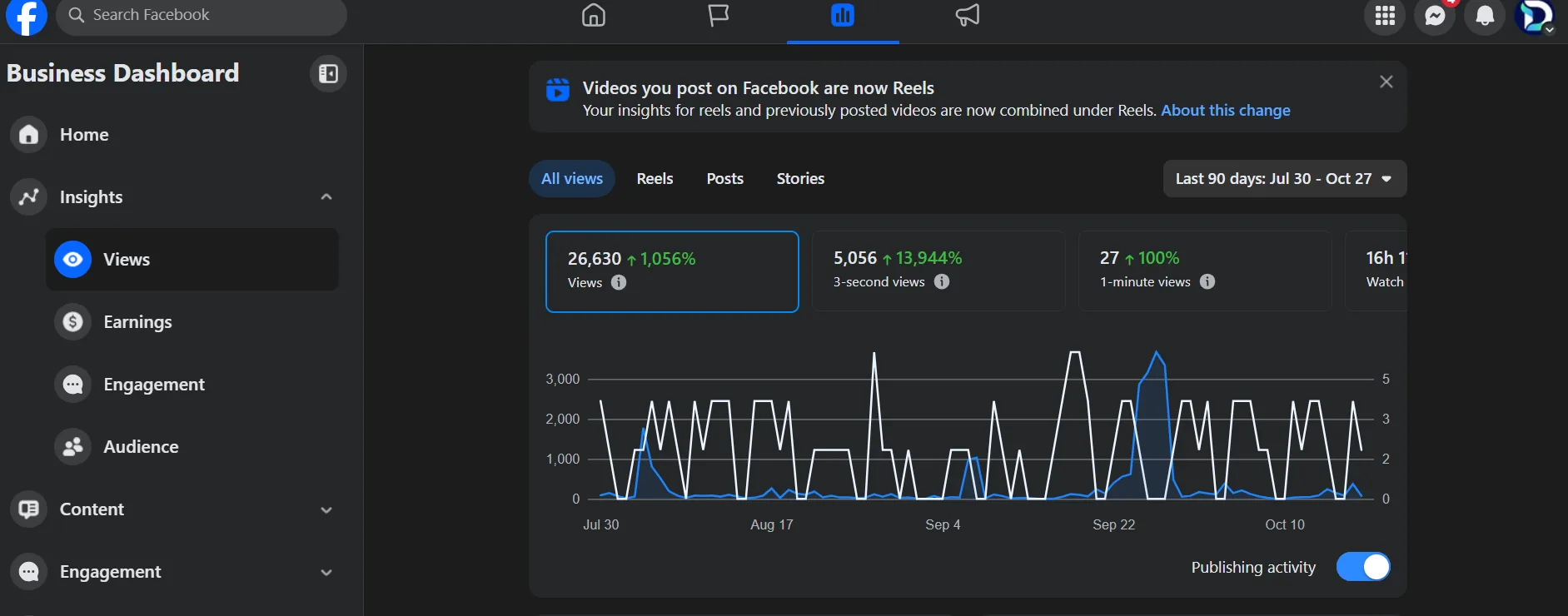Switch to the Stories tab
The width and height of the screenshot is (1568, 616).
(800, 179)
